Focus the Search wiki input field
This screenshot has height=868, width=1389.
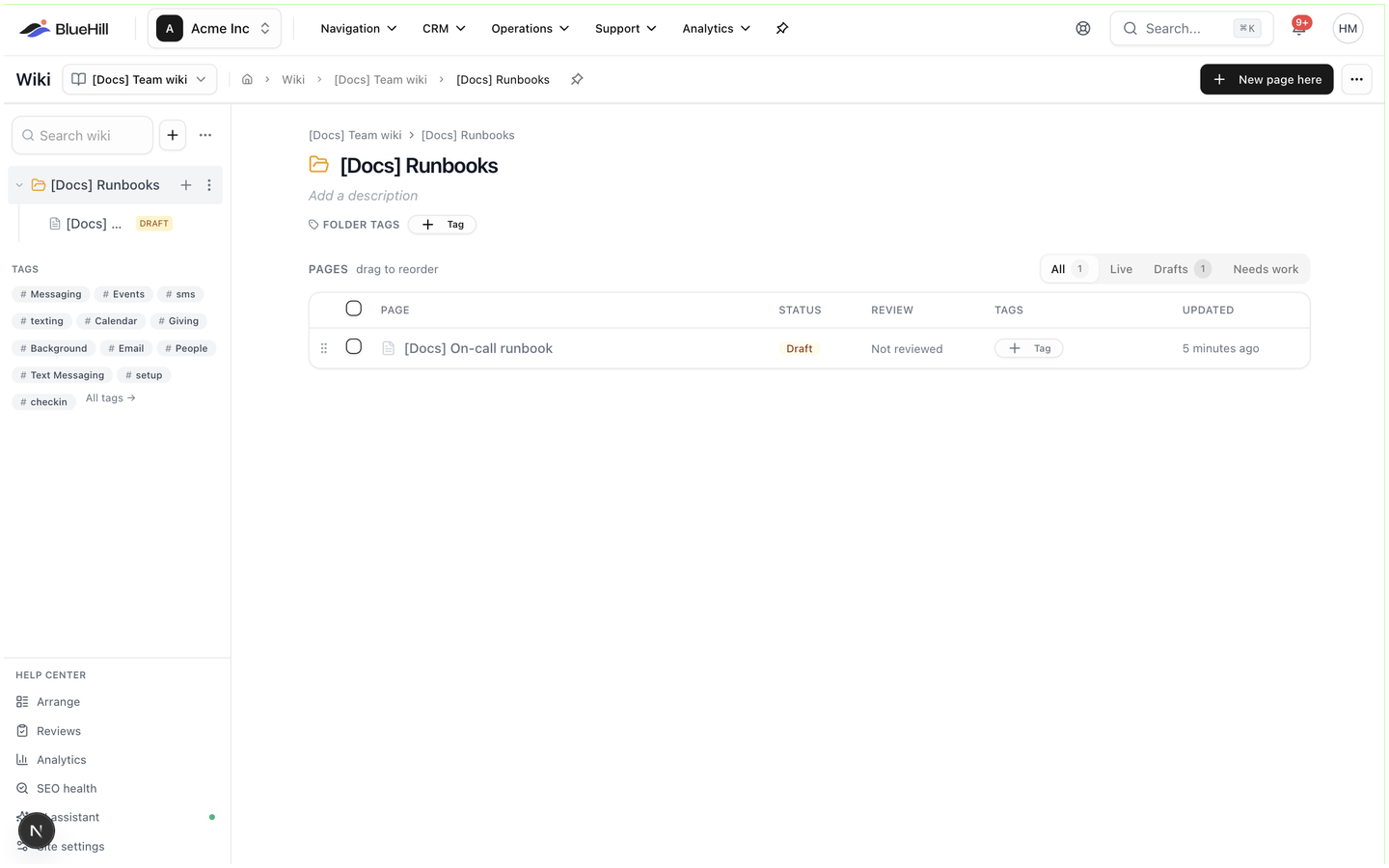pyautogui.click(x=82, y=136)
